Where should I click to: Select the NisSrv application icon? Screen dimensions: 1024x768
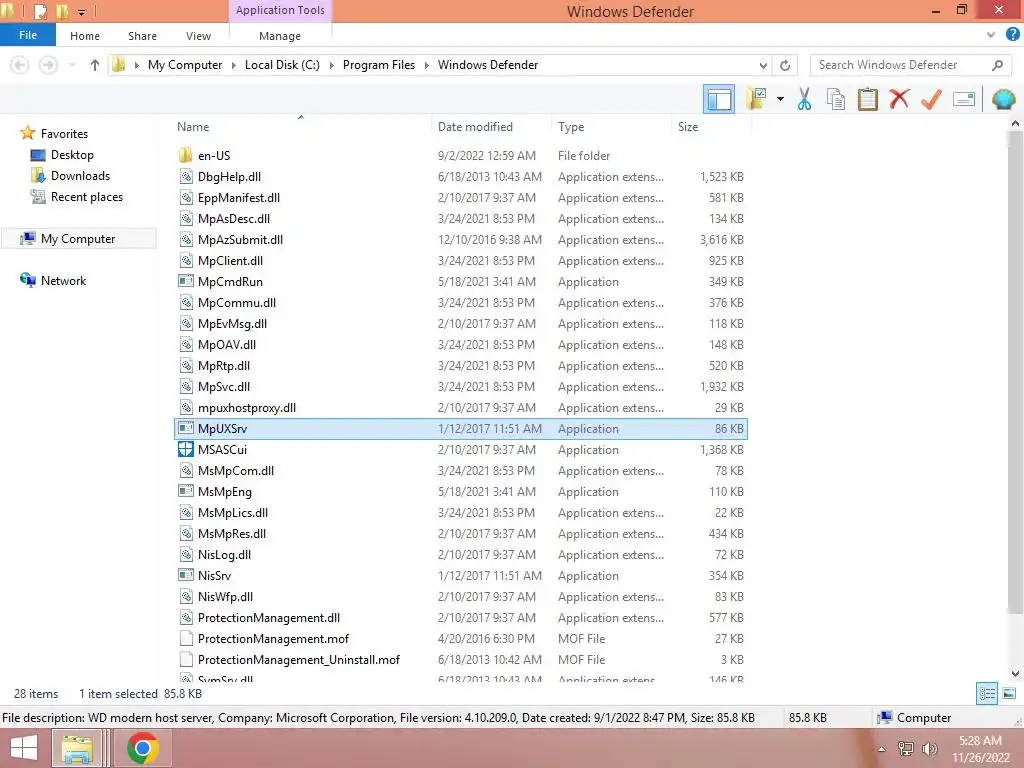click(185, 575)
